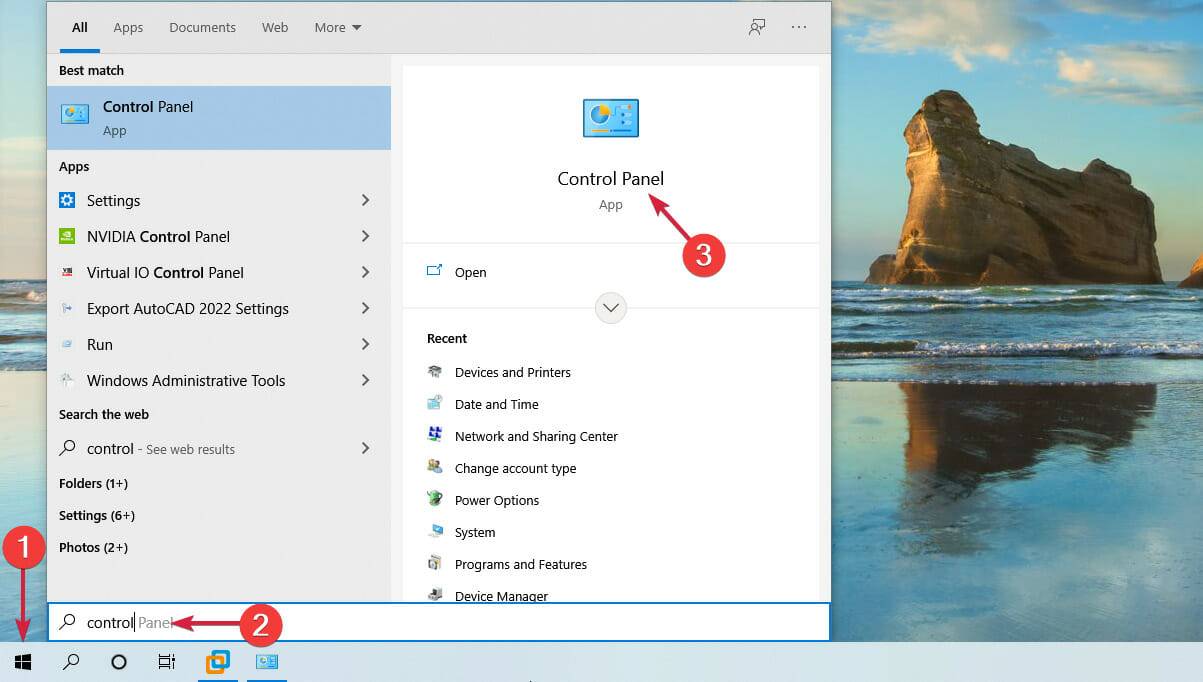
Task: Open the sign-in account icon
Action: coord(757,27)
